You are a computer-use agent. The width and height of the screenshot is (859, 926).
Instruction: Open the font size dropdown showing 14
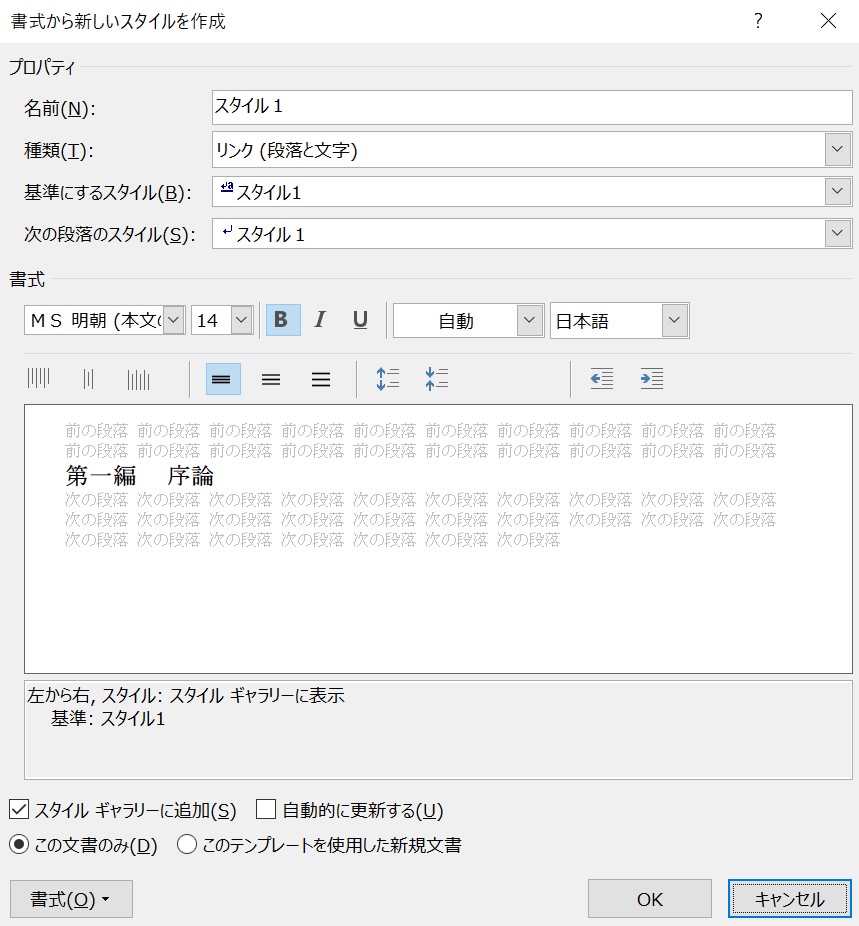[x=242, y=320]
